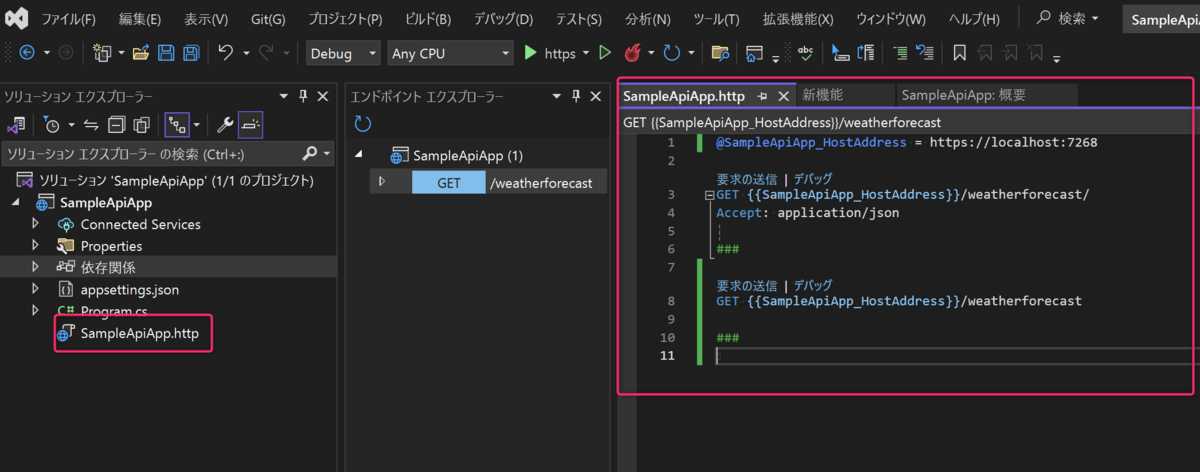The width and height of the screenshot is (1200, 472).
Task: Expand the appsettings.json node
Action: point(37,289)
